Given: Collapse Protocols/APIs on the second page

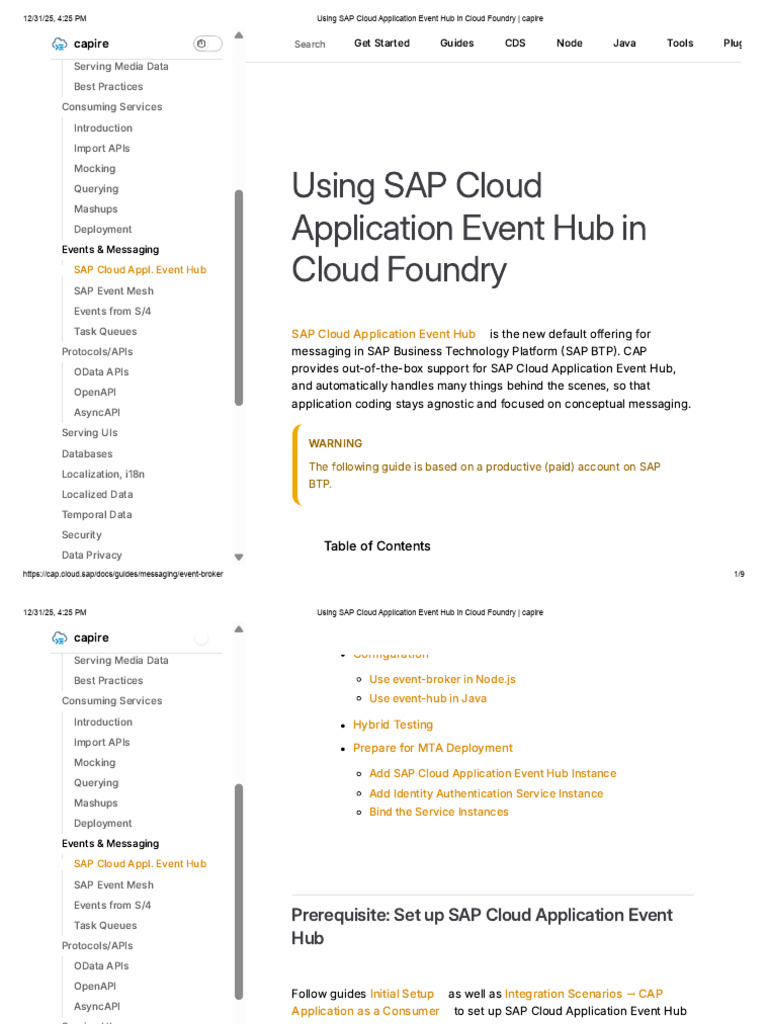Looking at the screenshot, I should pyautogui.click(x=97, y=946).
